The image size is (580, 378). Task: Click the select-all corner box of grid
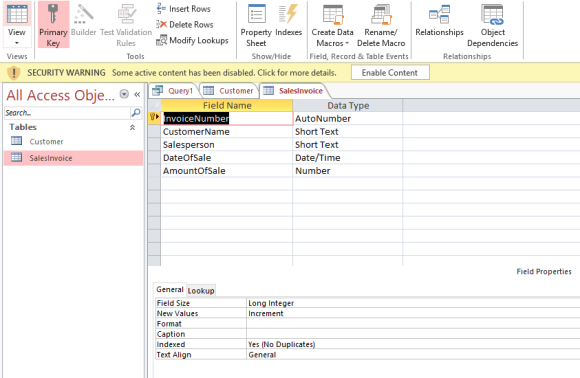point(154,105)
